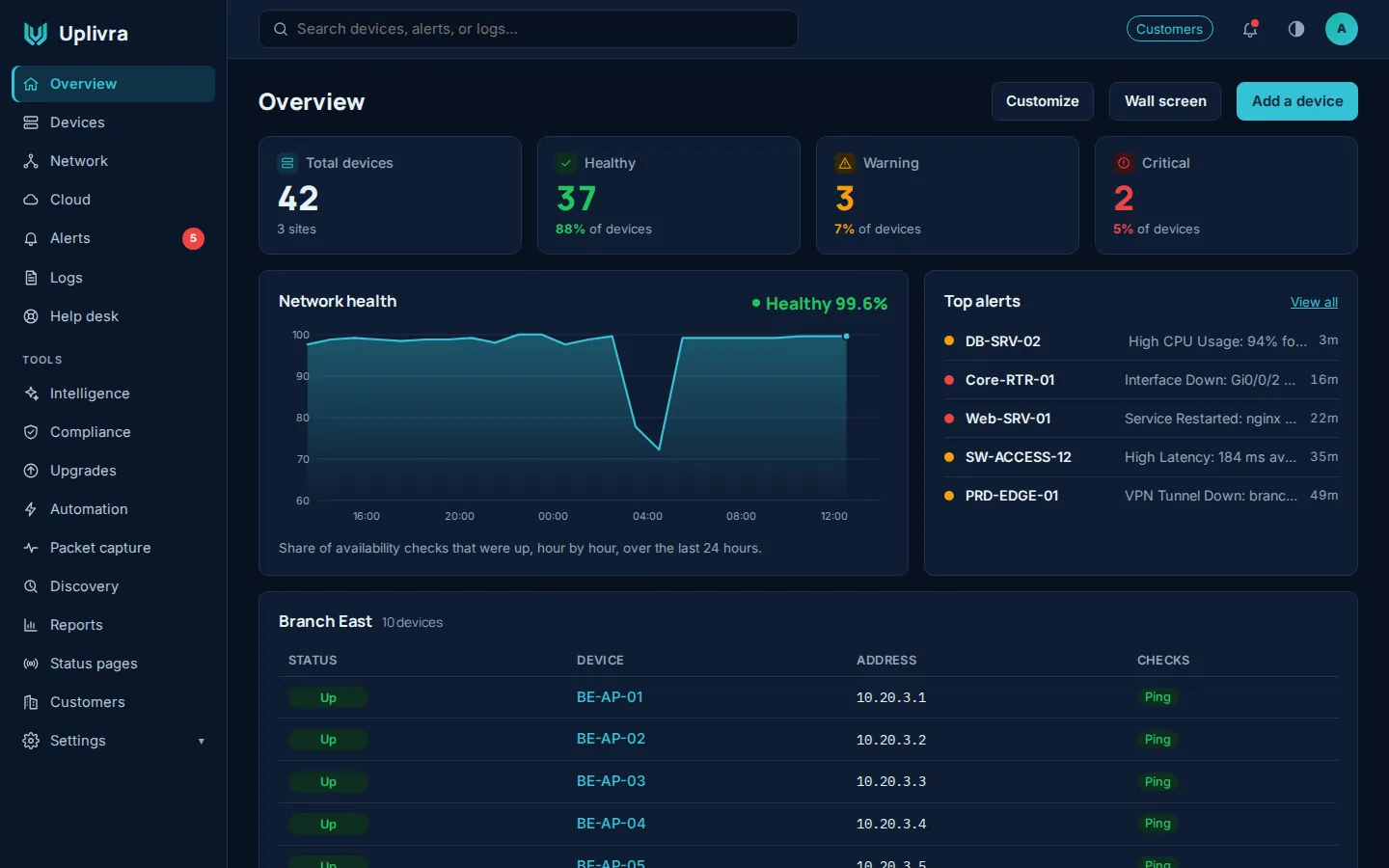Select Compliance in the Tools section
The image size is (1389, 868).
(x=113, y=432)
